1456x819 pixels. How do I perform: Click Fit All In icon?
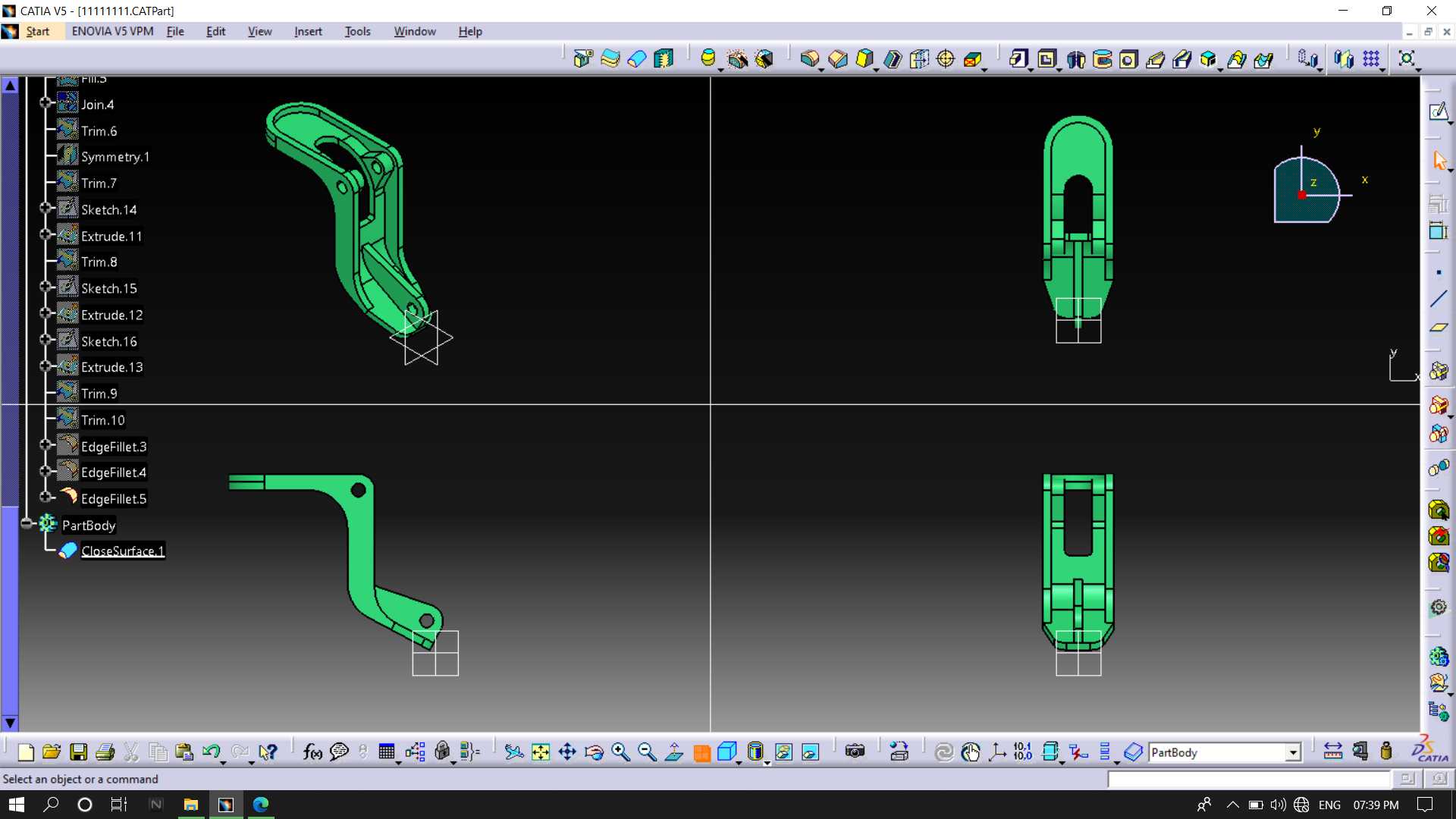point(540,752)
